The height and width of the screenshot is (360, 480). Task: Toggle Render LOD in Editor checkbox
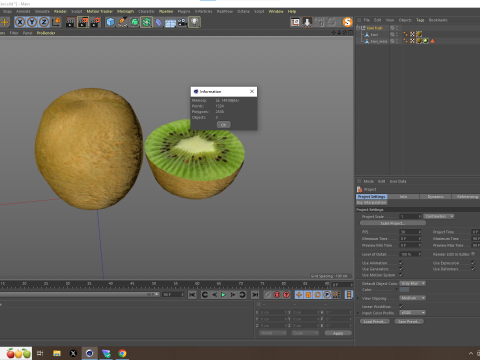point(473,254)
